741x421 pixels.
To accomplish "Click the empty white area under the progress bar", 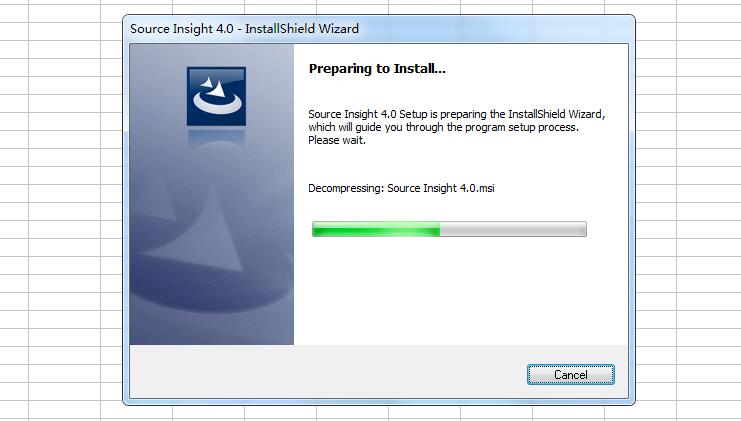I will point(461,291).
